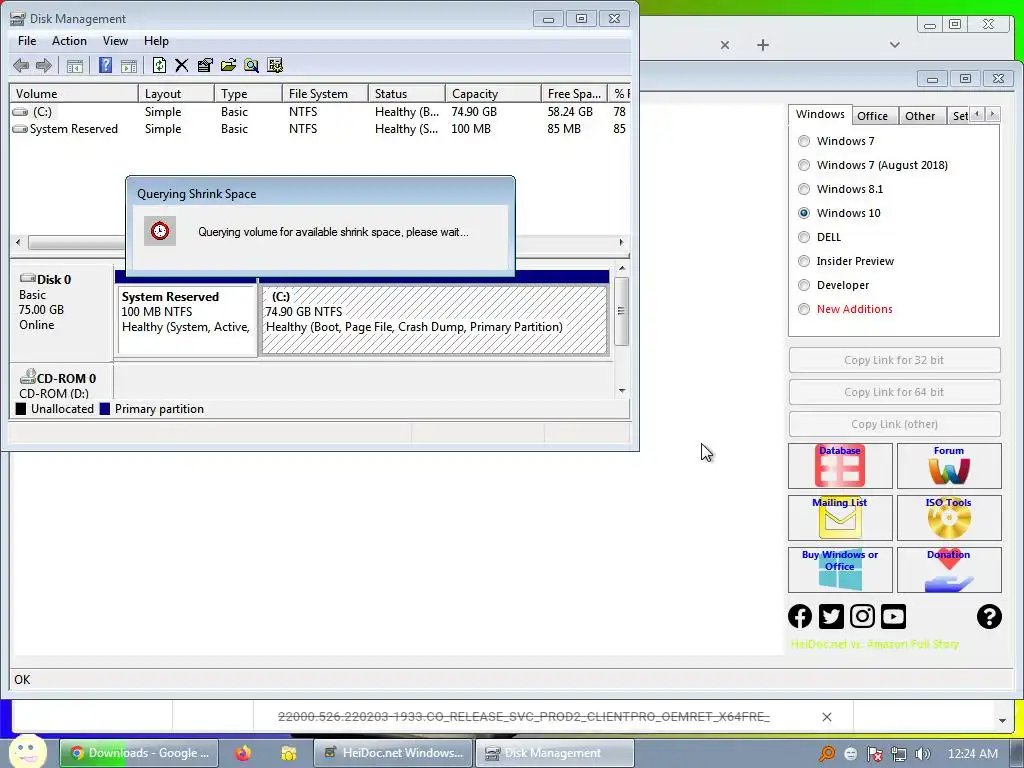Switch to the Windows tab in HeiDoc
The height and width of the screenshot is (768, 1024).
(820, 114)
